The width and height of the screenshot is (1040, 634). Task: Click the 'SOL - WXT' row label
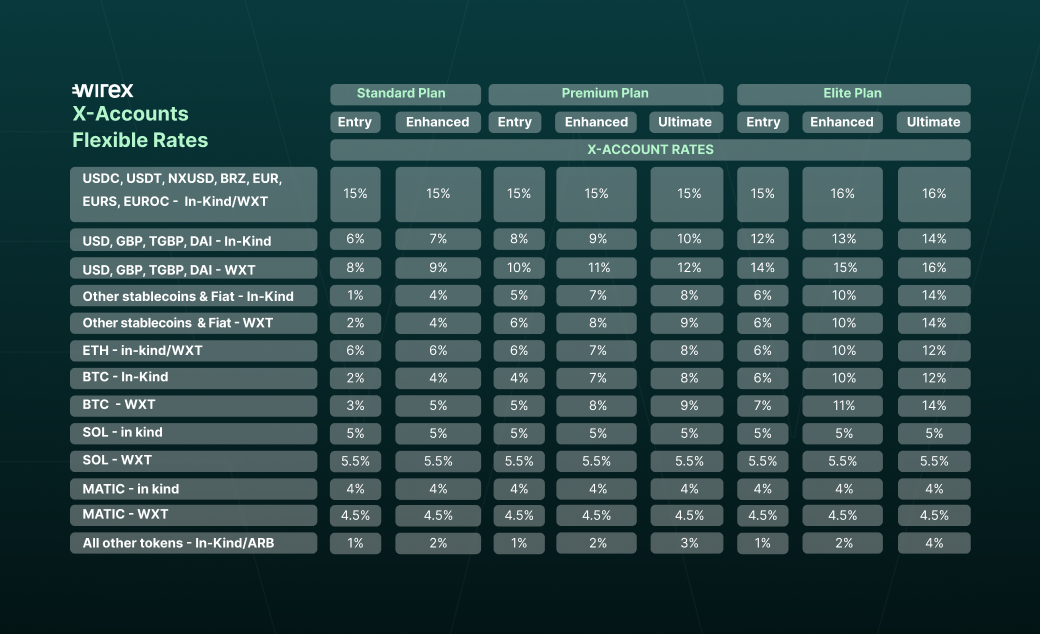194,461
